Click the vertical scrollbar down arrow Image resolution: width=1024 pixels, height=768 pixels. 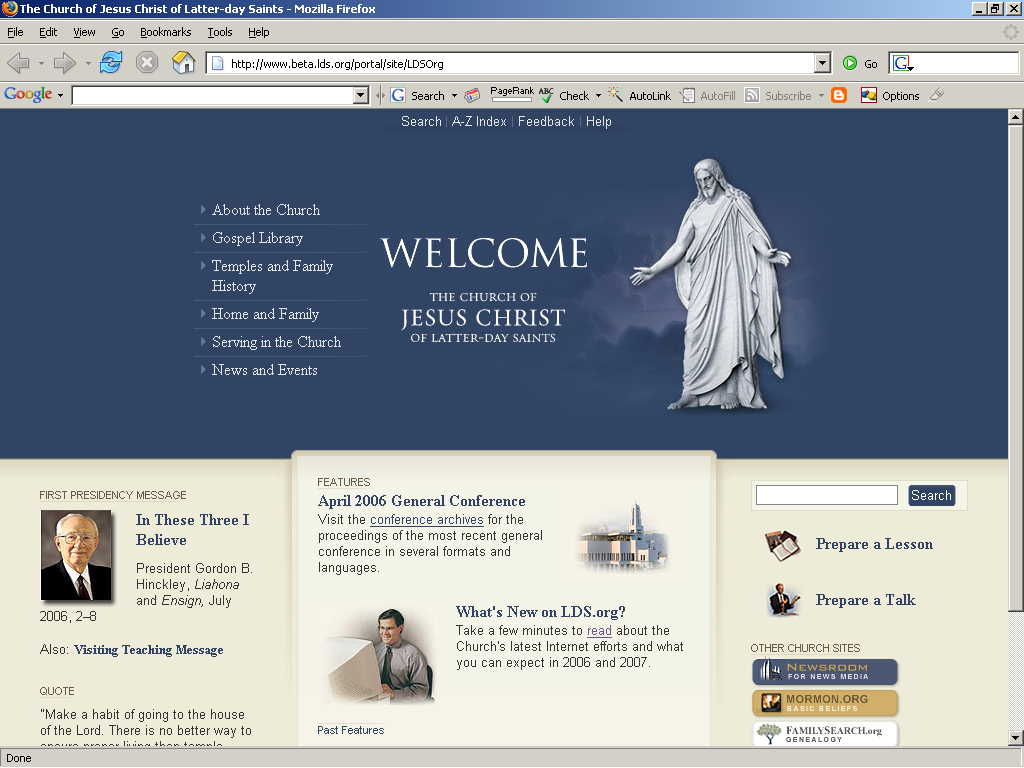[1016, 738]
